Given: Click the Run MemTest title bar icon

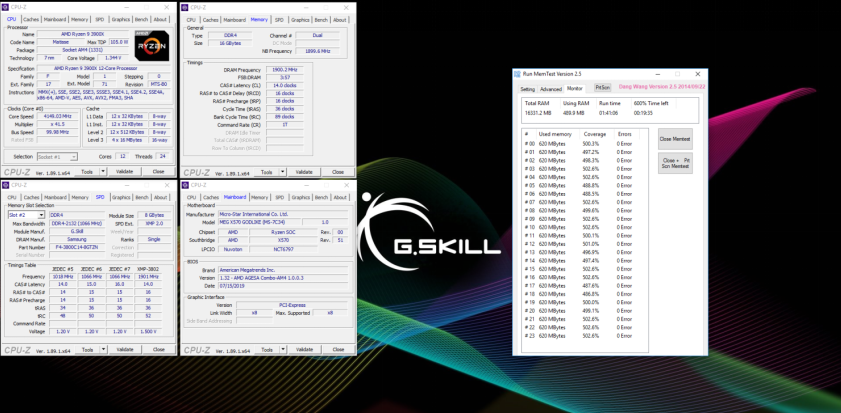Looking at the screenshot, I should pos(517,74).
